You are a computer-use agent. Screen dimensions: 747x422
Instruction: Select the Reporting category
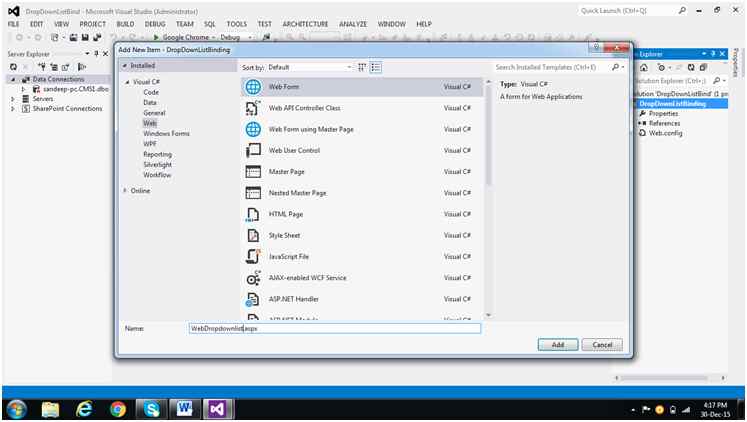pos(157,154)
